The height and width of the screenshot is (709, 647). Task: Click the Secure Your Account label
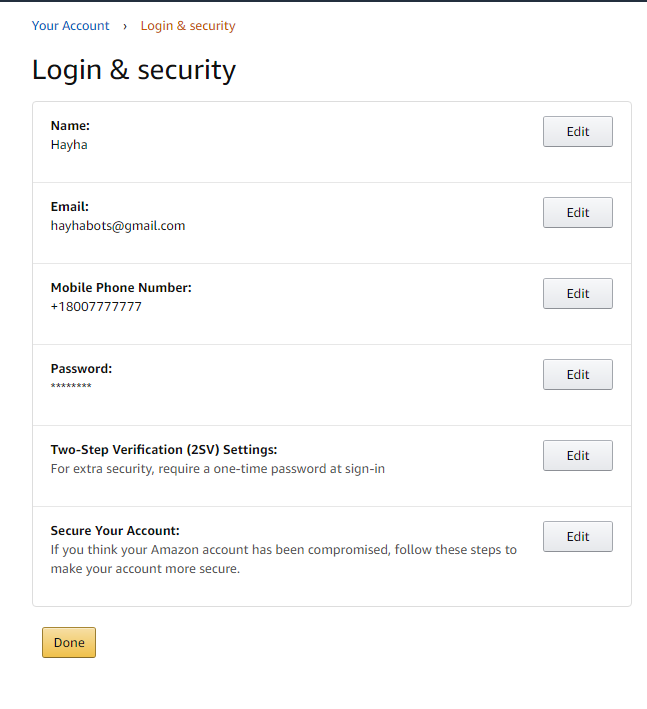click(x=115, y=531)
